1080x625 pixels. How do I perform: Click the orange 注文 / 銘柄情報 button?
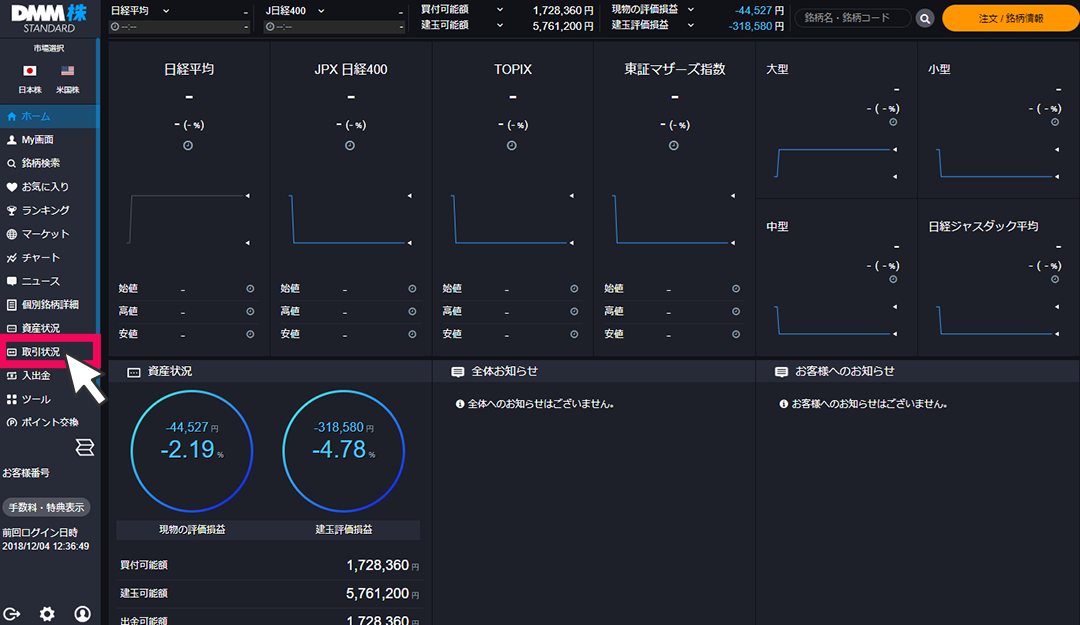coord(1008,18)
